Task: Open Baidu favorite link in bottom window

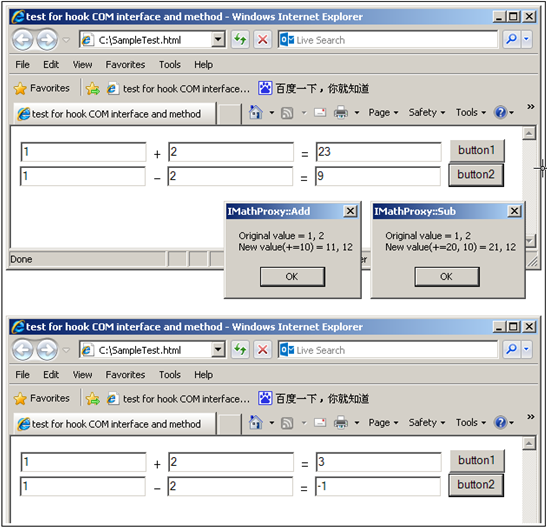Action: tap(313, 399)
